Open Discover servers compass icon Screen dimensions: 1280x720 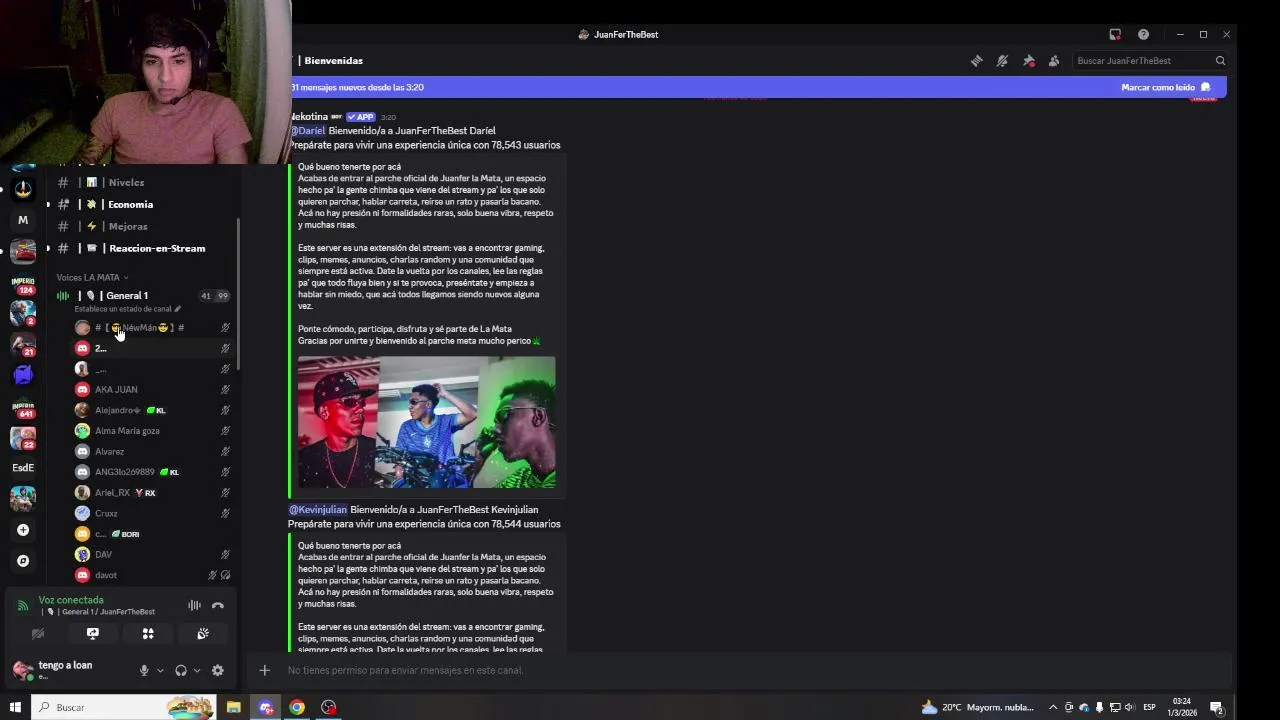[23, 561]
